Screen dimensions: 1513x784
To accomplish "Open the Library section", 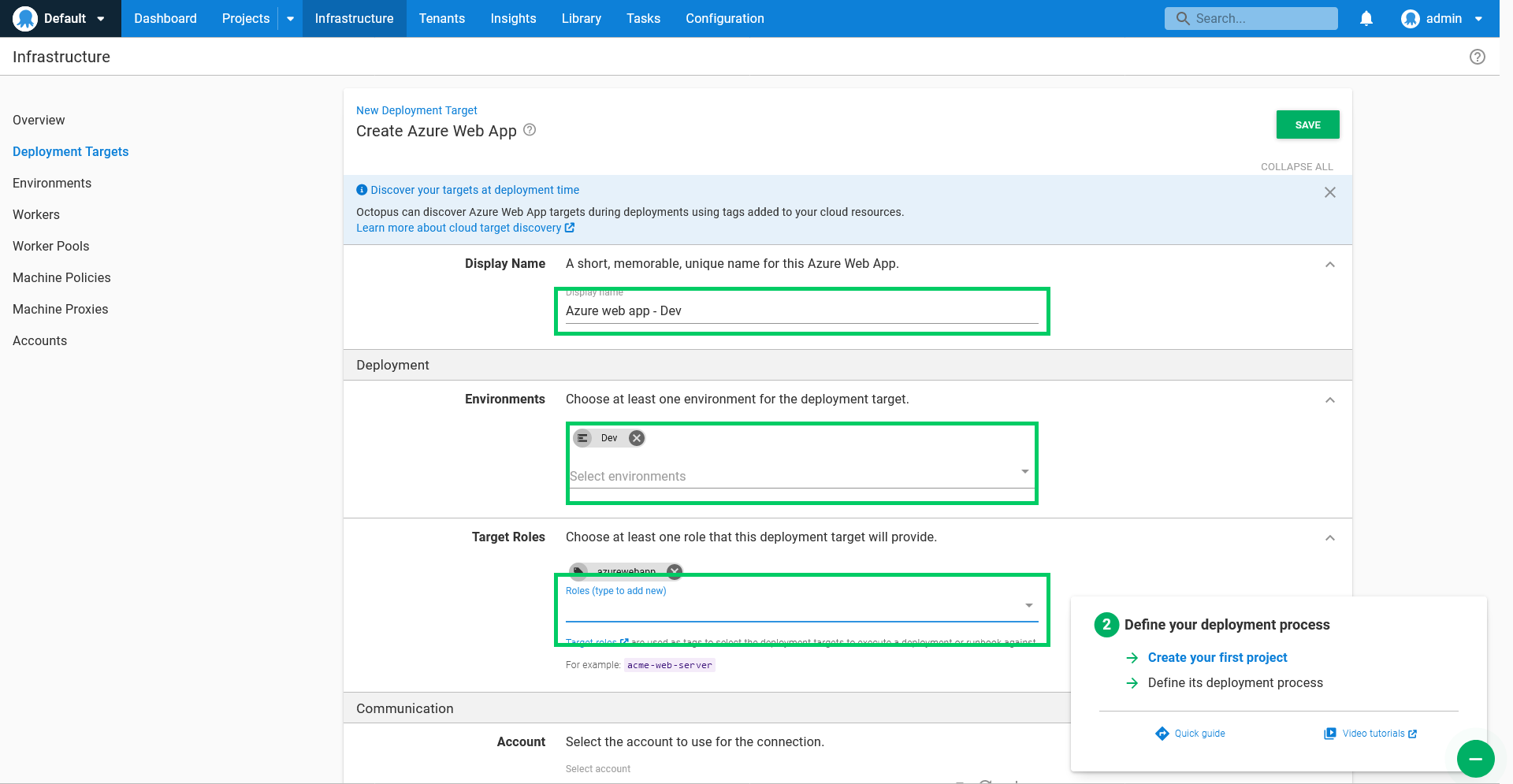I will [x=582, y=18].
